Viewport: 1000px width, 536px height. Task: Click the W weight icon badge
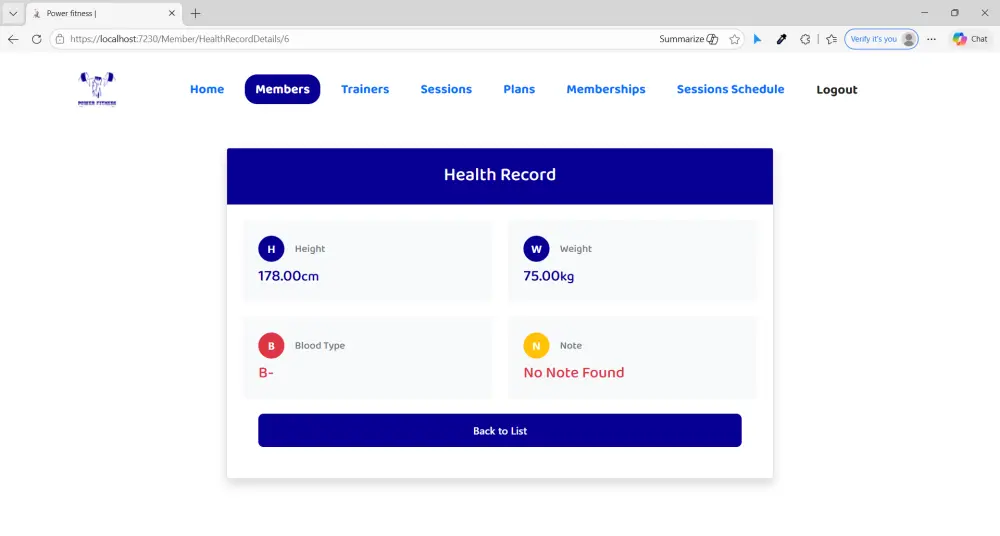[x=536, y=249]
